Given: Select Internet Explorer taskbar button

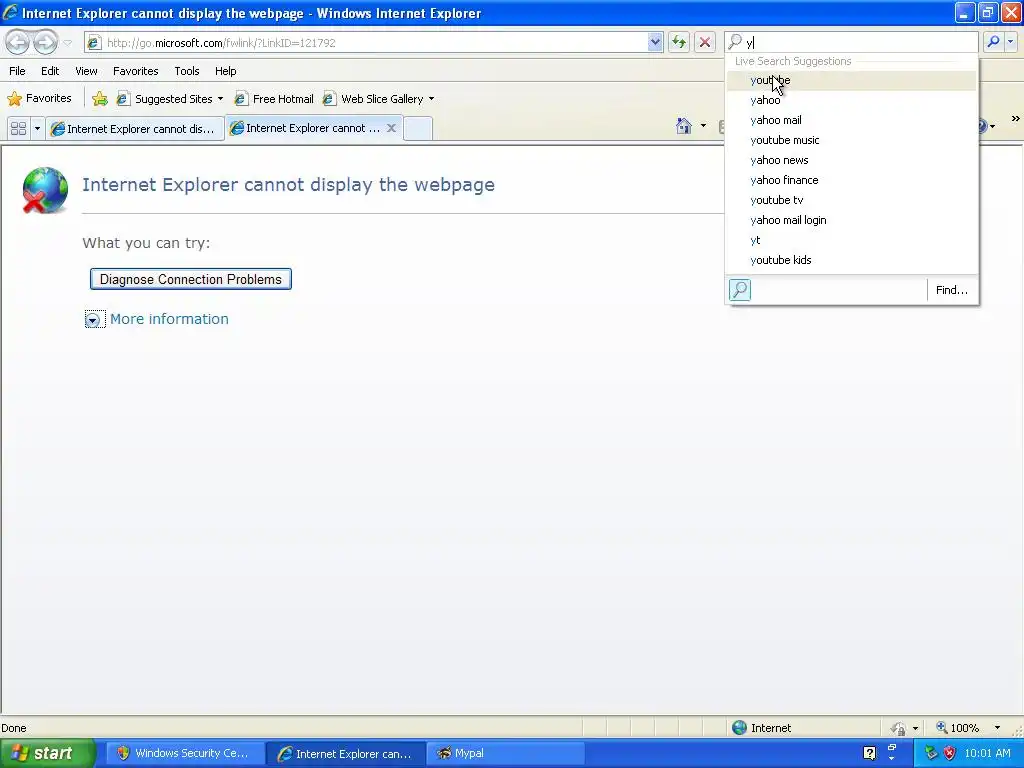Looking at the screenshot, I should pos(346,754).
